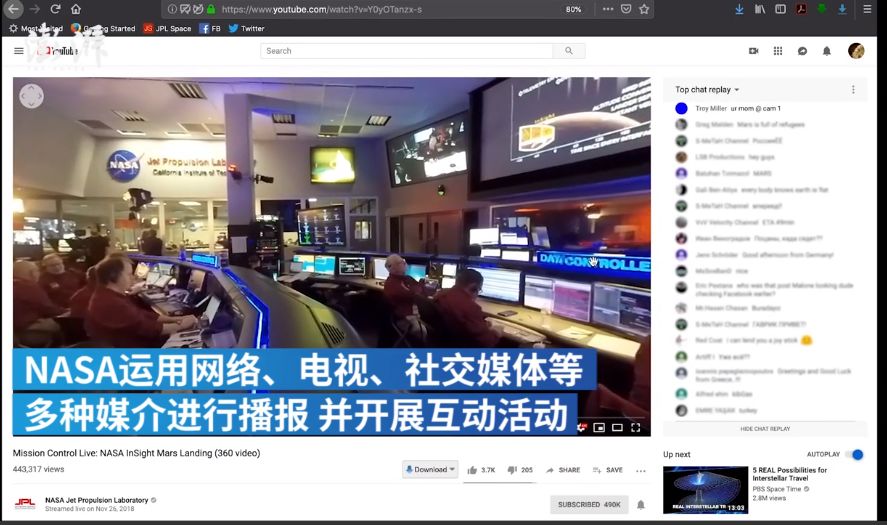Expand the Top chat replay dropdown
The width and height of the screenshot is (887, 525).
click(x=707, y=89)
